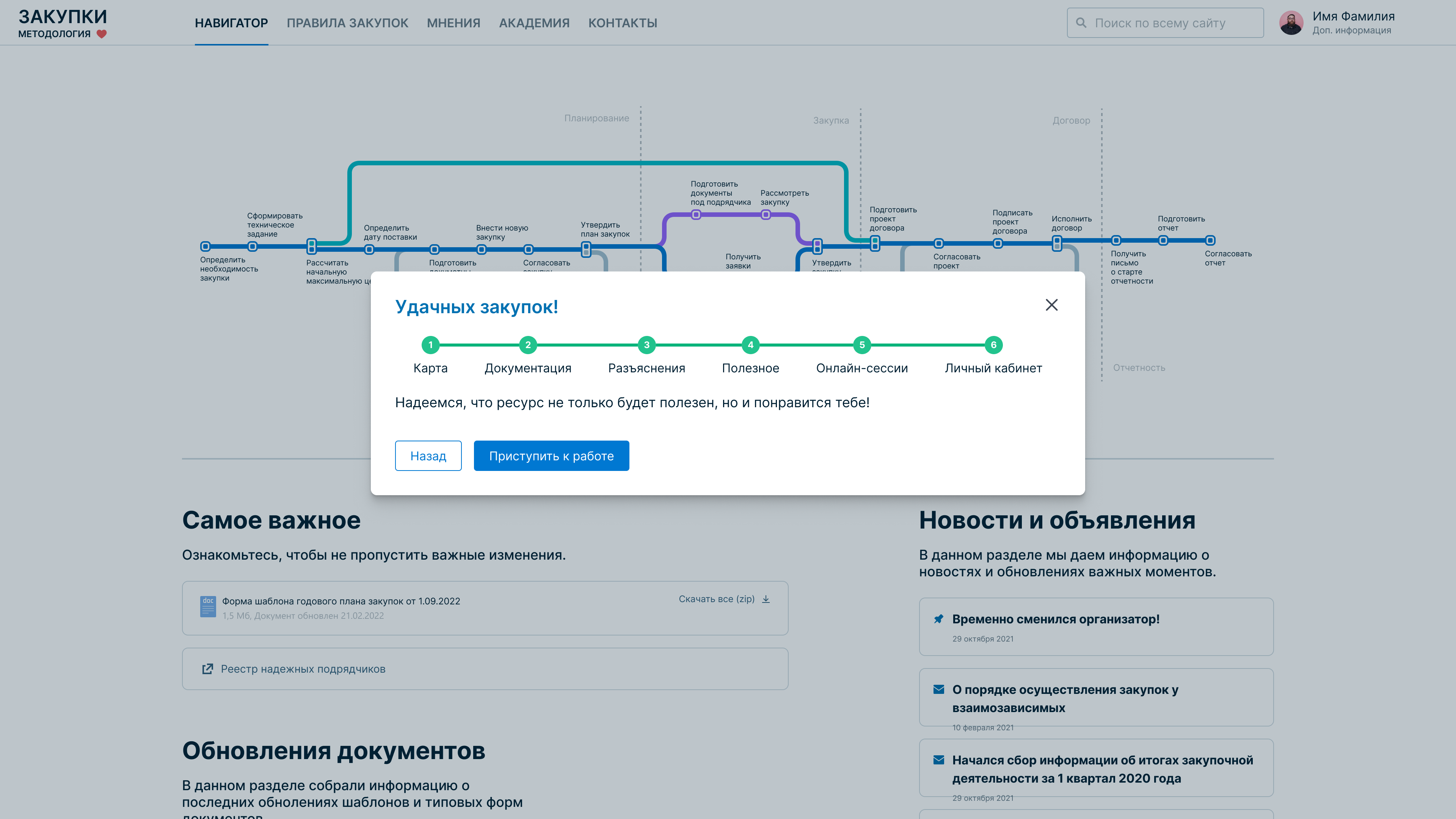Screen dimensions: 1456x819
Task: Click Приступить к работе button
Action: tap(551, 455)
